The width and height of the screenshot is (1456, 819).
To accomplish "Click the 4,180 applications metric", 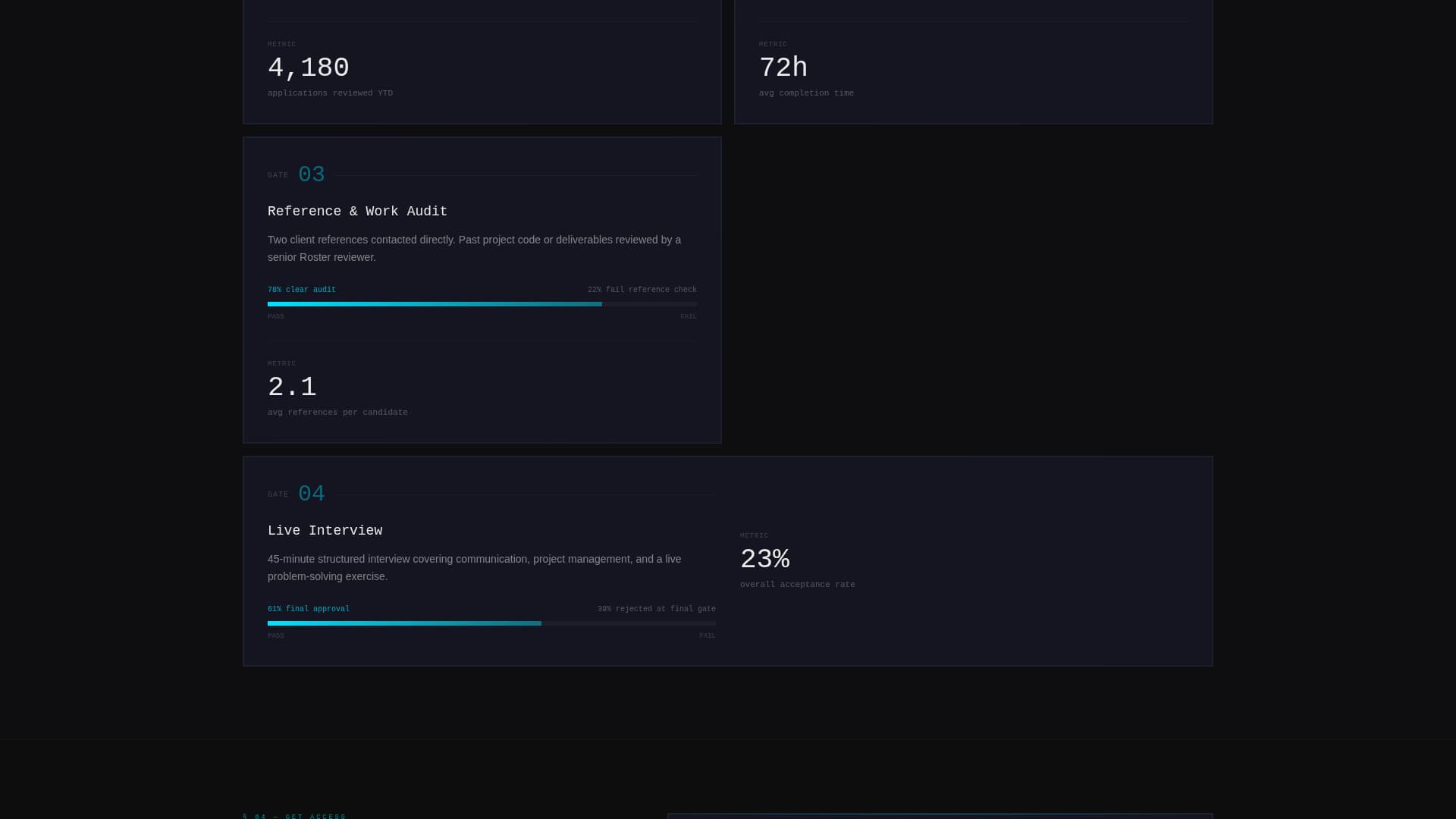I will [309, 68].
